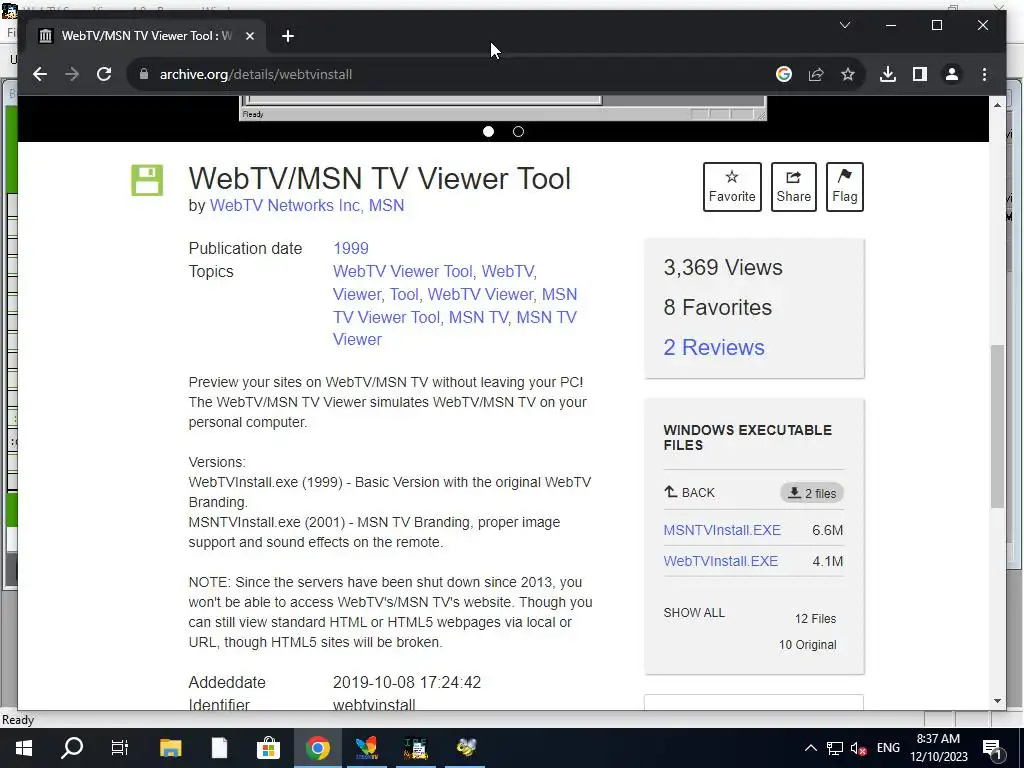Viewport: 1024px width, 768px height.
Task: Open the bee icon app on the taskbar
Action: coord(466,748)
